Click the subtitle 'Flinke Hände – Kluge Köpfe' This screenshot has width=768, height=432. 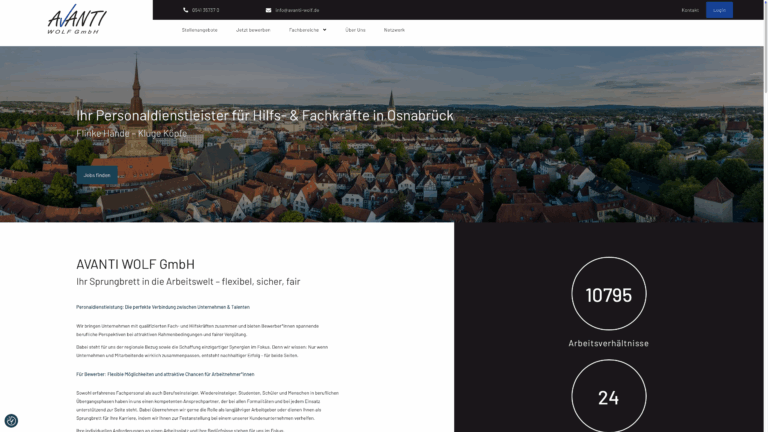[x=131, y=133]
